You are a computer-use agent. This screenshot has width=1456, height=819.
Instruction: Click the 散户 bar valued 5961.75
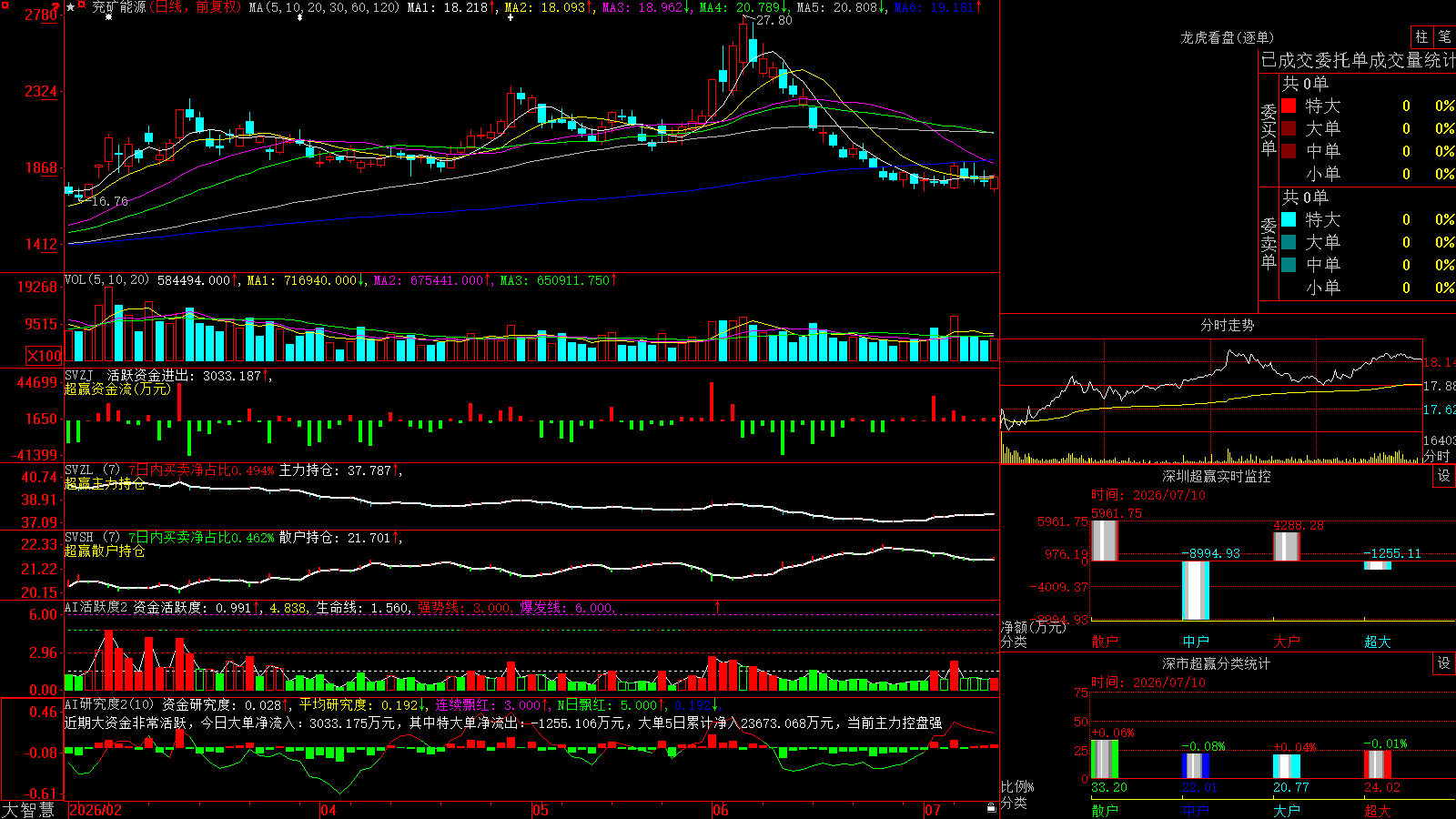[x=1105, y=541]
